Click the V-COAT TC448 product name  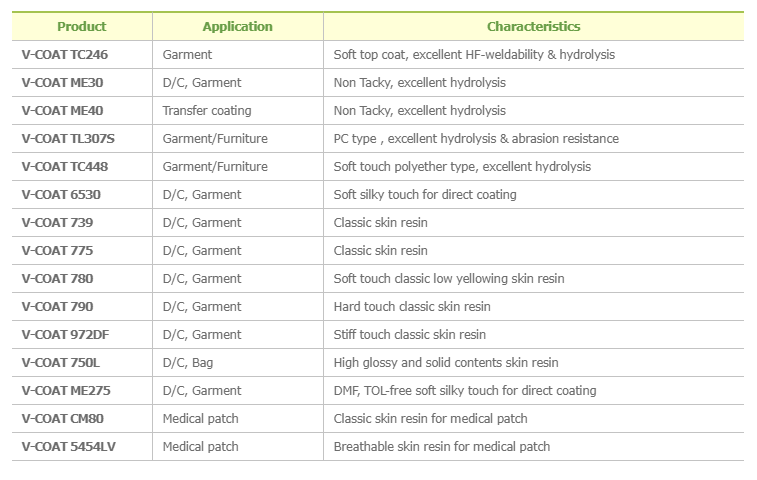[65, 167]
